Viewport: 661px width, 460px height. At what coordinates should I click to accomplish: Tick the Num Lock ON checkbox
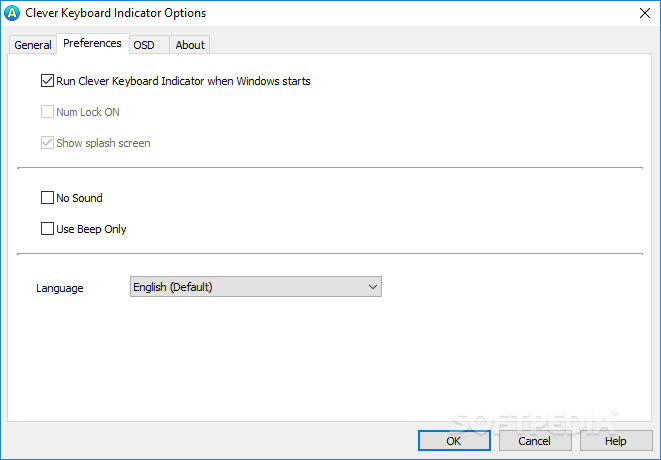coord(47,112)
